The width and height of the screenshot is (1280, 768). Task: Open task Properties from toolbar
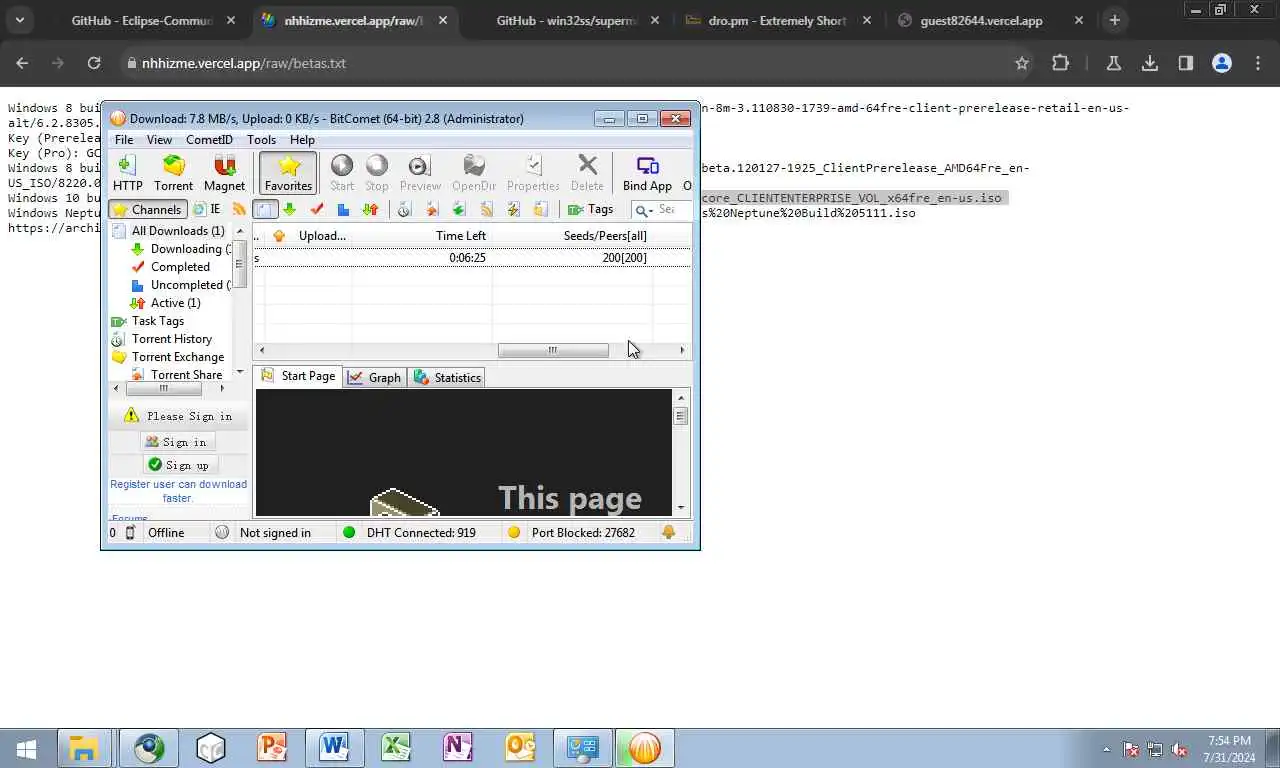[533, 173]
